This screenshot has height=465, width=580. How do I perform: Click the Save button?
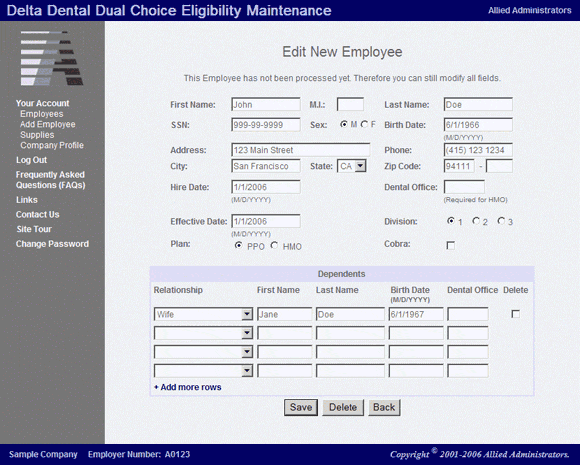[x=301, y=407]
